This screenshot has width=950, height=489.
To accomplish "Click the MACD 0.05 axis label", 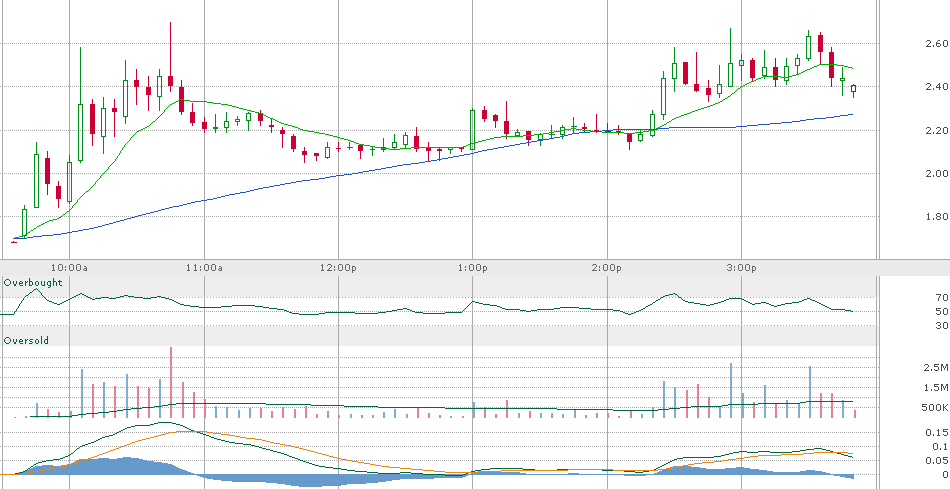I will click(x=937, y=461).
